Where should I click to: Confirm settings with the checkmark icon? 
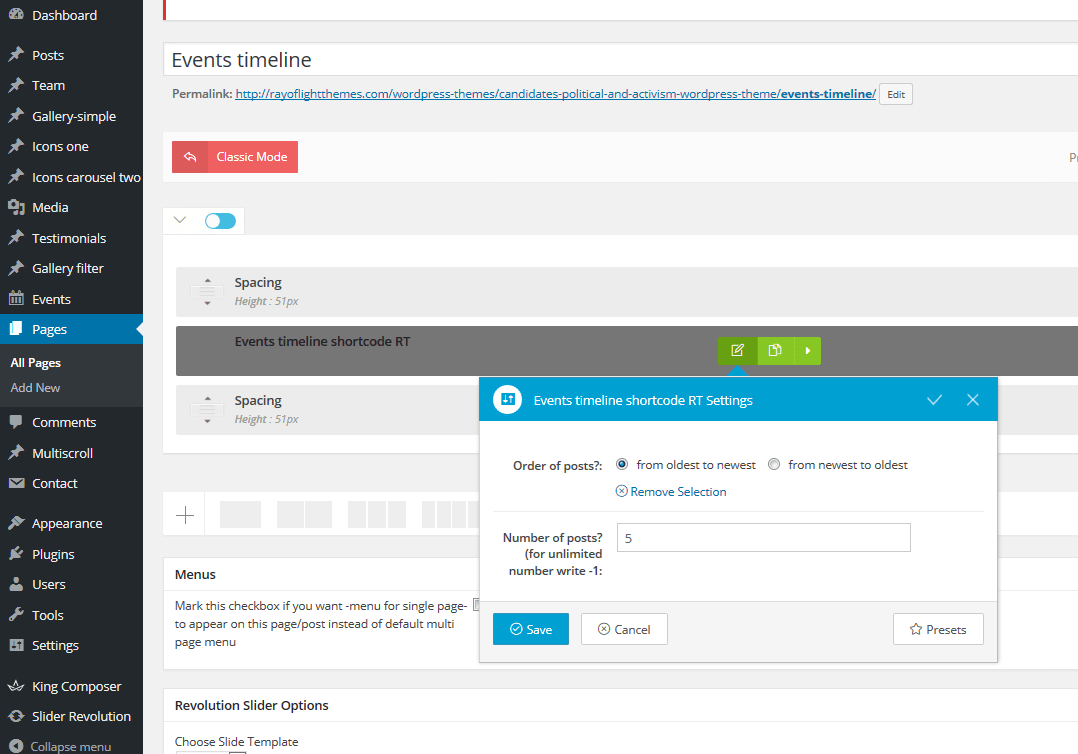tap(934, 400)
